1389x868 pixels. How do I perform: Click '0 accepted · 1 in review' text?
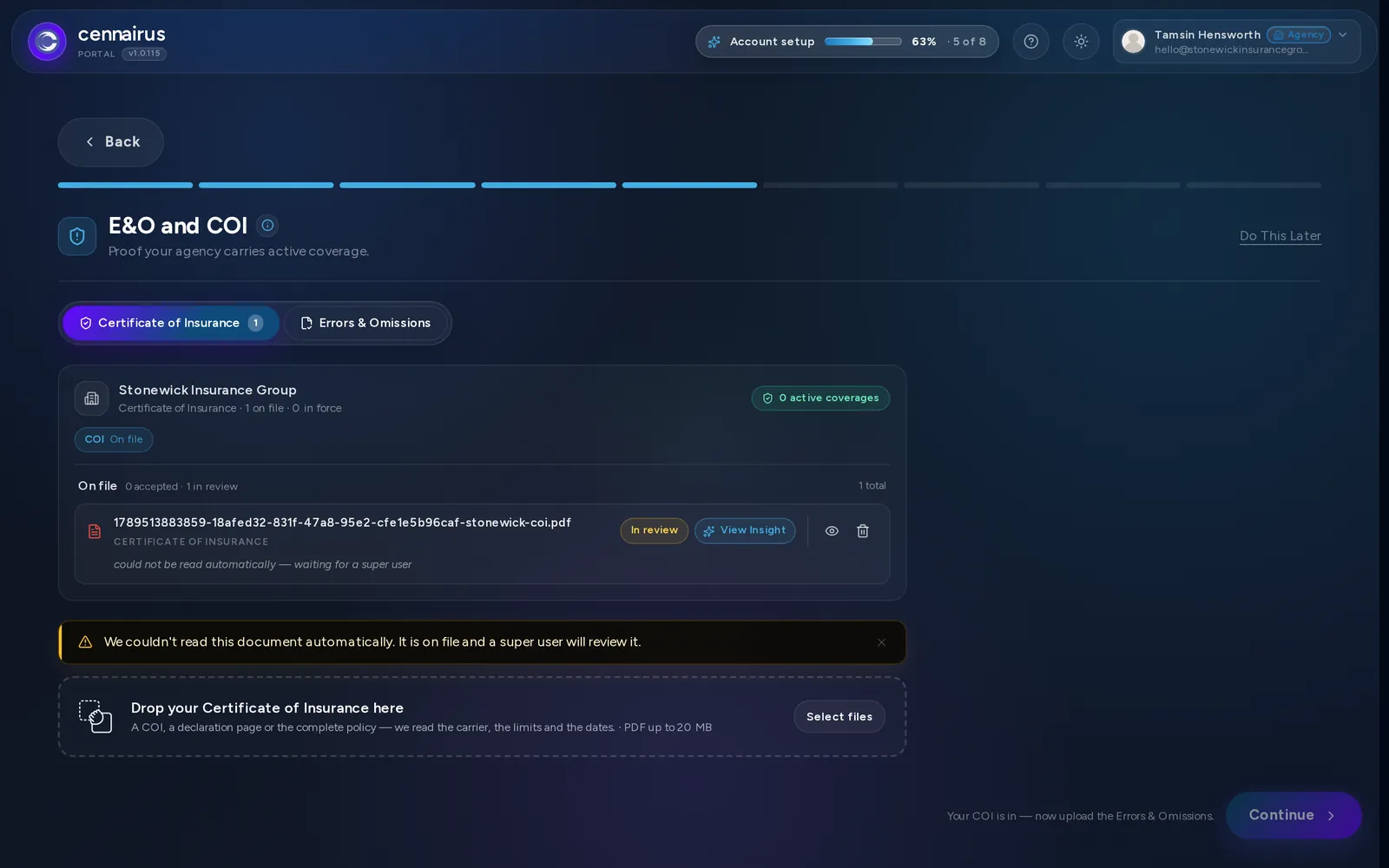181,487
